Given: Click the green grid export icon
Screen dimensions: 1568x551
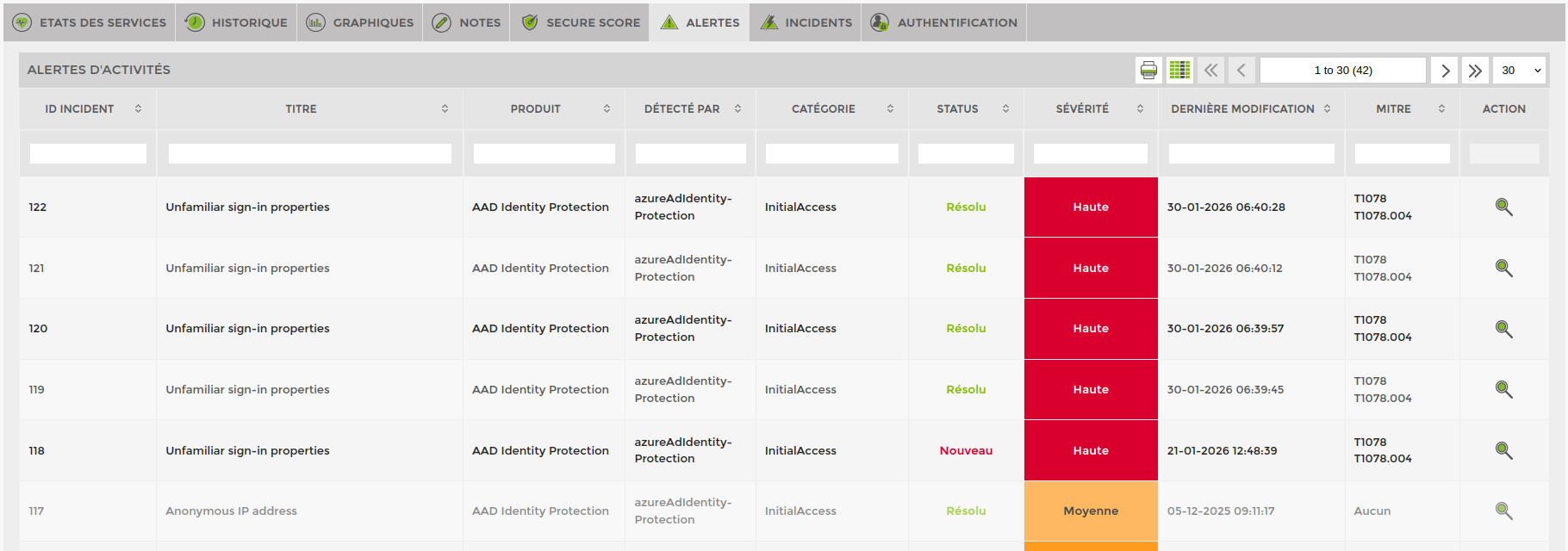Looking at the screenshot, I should (1179, 71).
